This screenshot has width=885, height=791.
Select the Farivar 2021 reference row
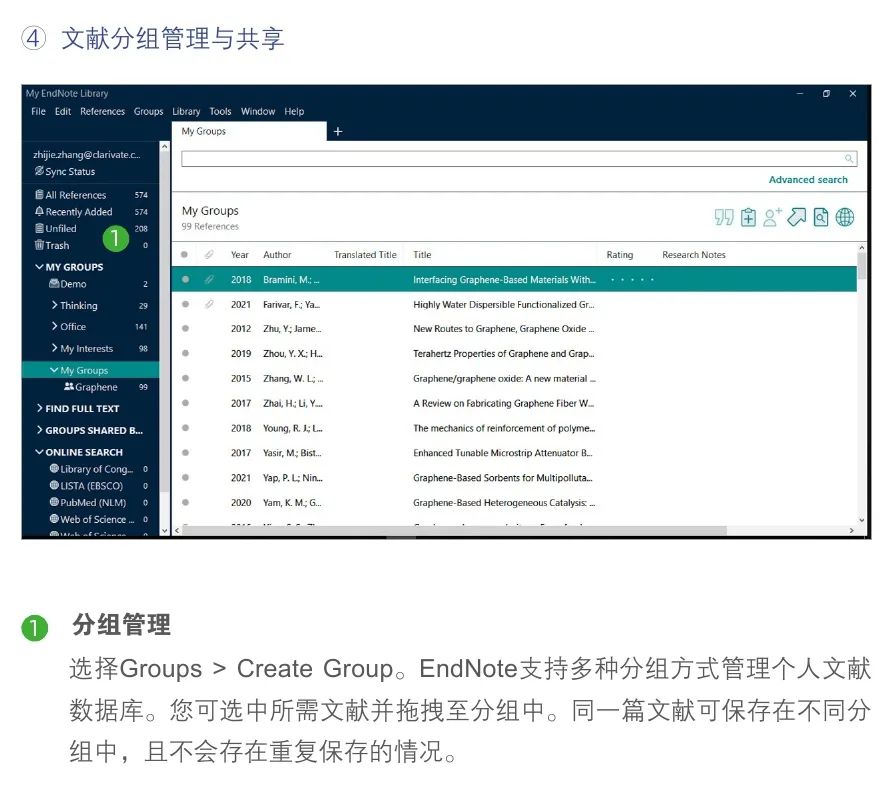pyautogui.click(x=514, y=304)
